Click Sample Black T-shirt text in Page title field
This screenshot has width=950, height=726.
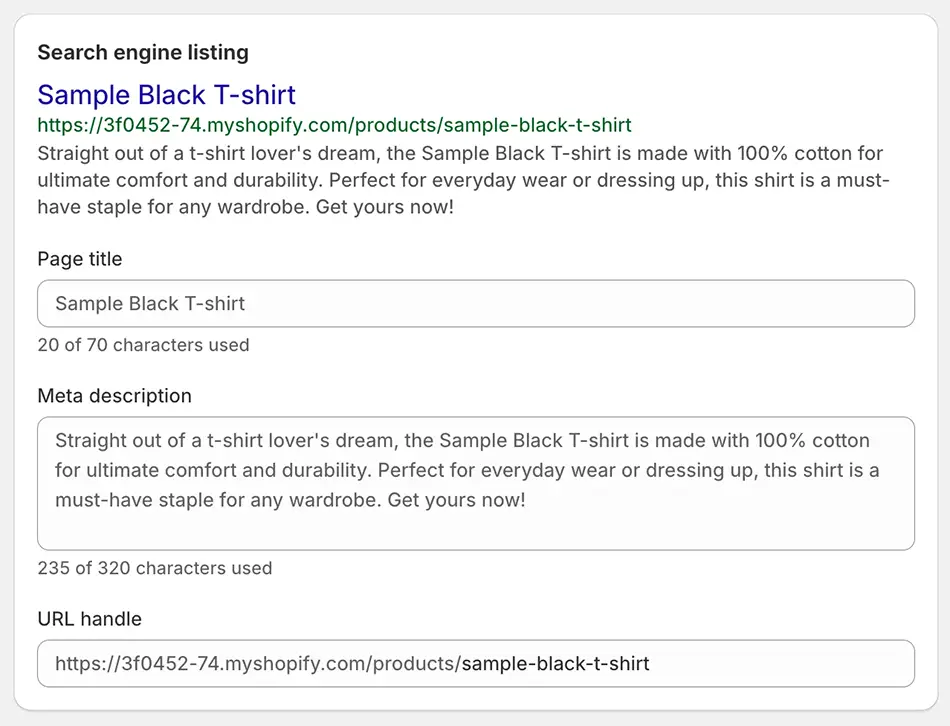click(150, 304)
